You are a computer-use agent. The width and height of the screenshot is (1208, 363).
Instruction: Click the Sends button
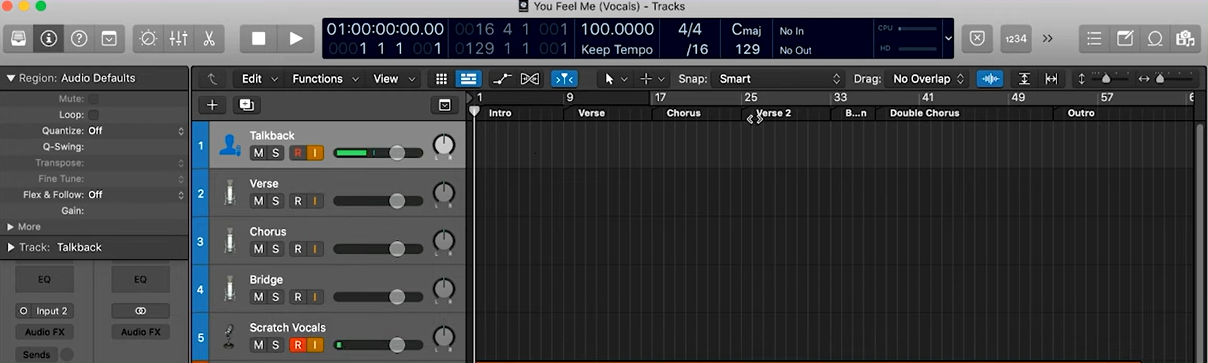pos(36,354)
